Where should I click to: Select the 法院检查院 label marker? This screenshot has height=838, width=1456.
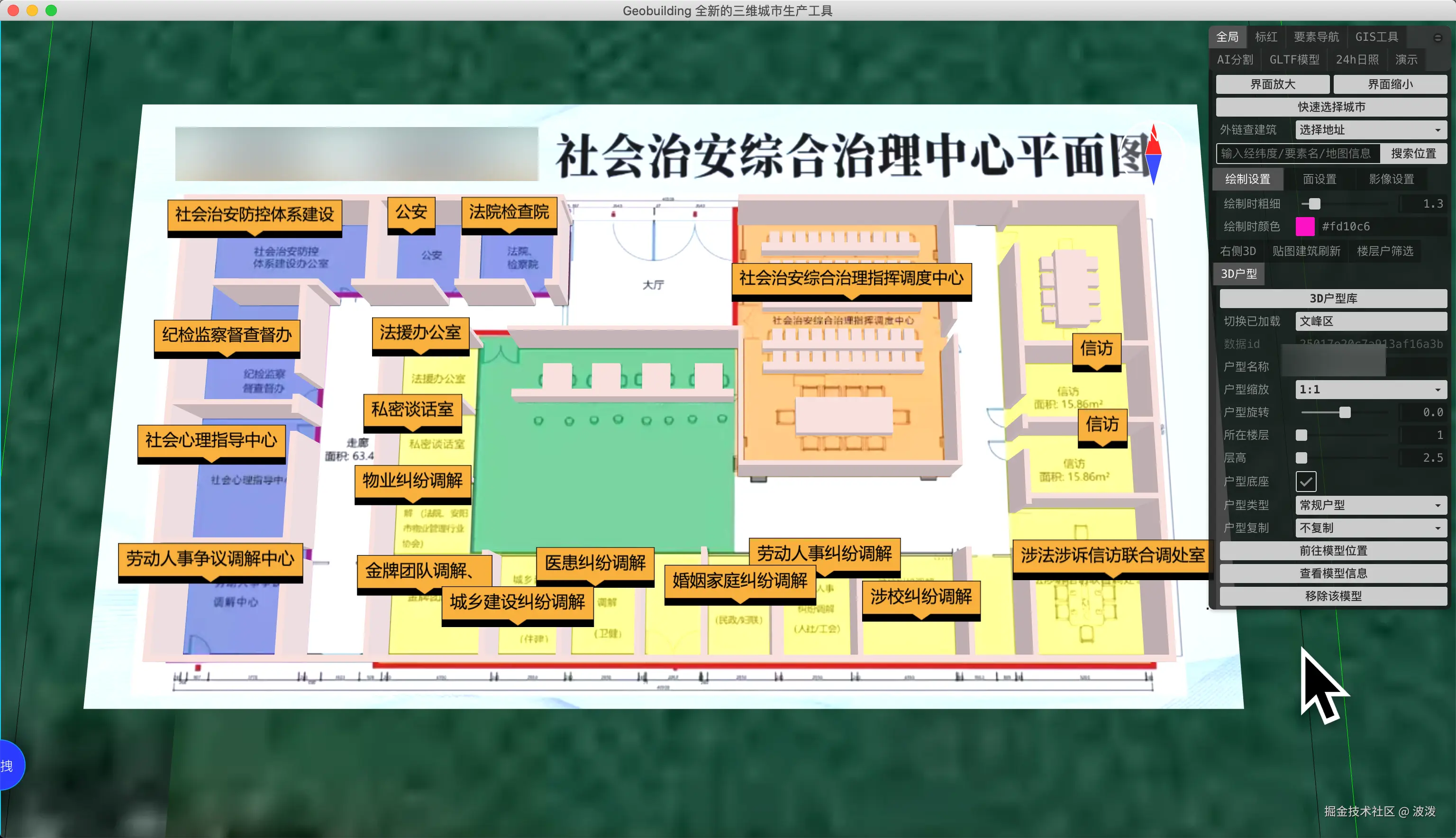pyautogui.click(x=509, y=212)
